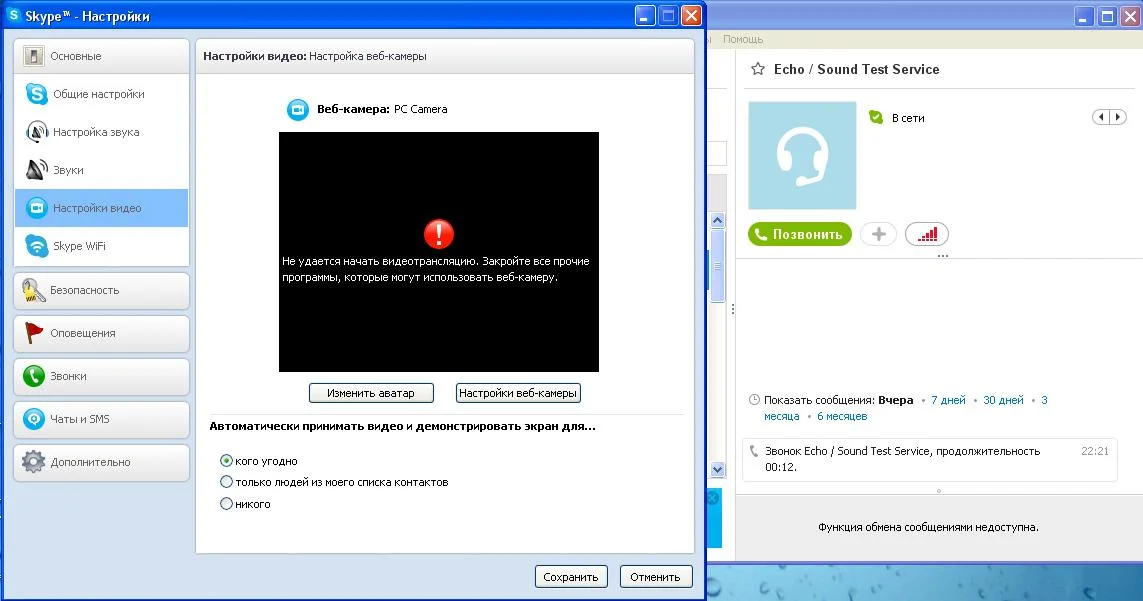The image size is (1143, 601).
Task: Click the clock icon near Показать сообщения
Action: (x=754, y=400)
